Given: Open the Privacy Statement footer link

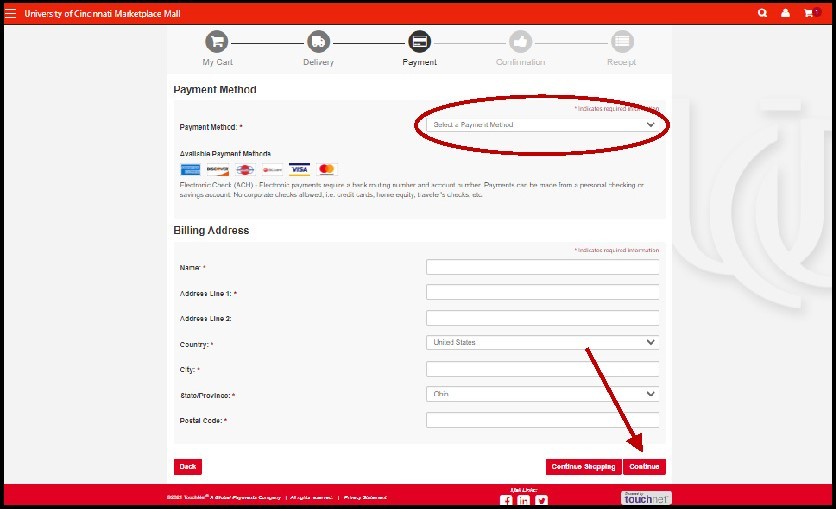Looking at the screenshot, I should click(x=365, y=497).
